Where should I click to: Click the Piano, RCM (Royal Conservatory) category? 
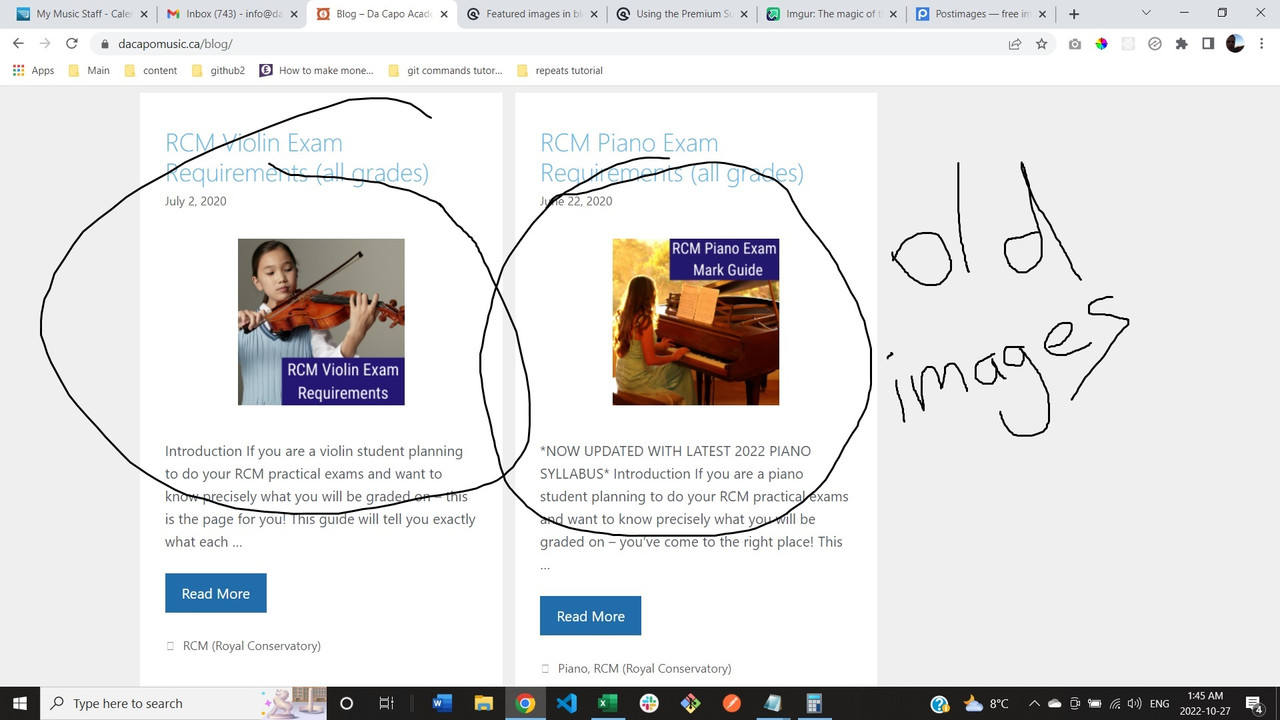pyautogui.click(x=644, y=668)
